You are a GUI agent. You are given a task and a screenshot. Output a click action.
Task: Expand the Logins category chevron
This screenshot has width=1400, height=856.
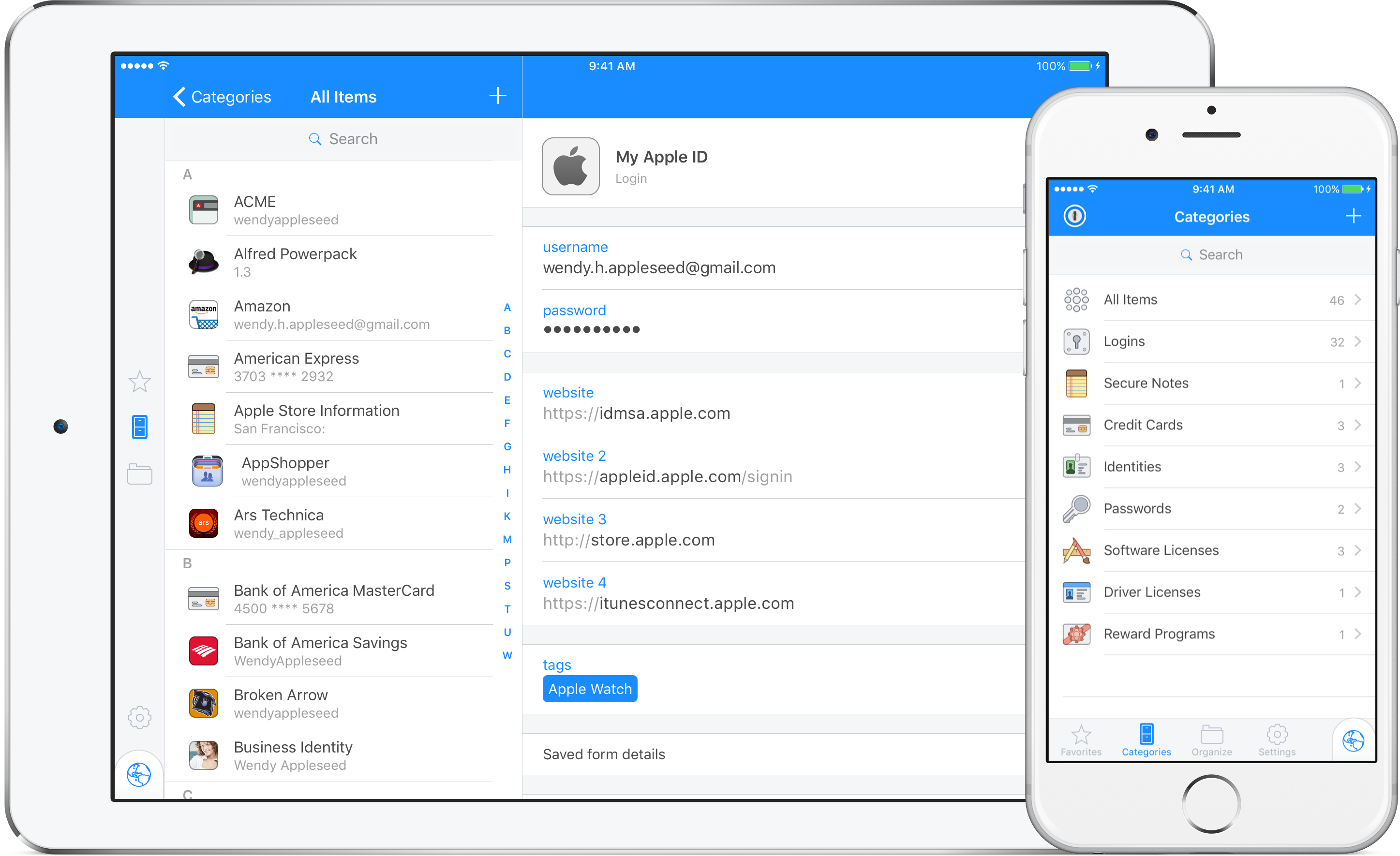1357,341
